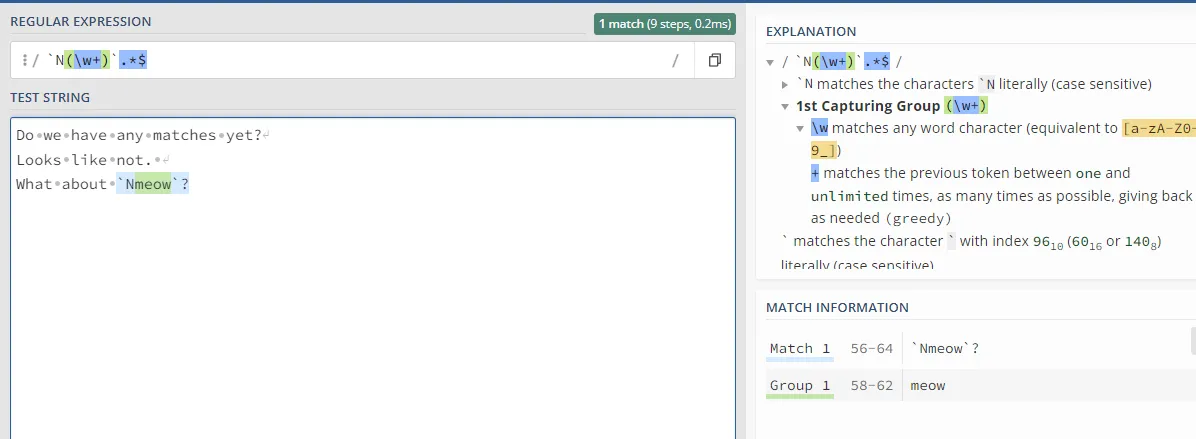The width and height of the screenshot is (1196, 439).
Task: Click the [a-zA-Z0- character class highlight
Action: click(x=1159, y=128)
